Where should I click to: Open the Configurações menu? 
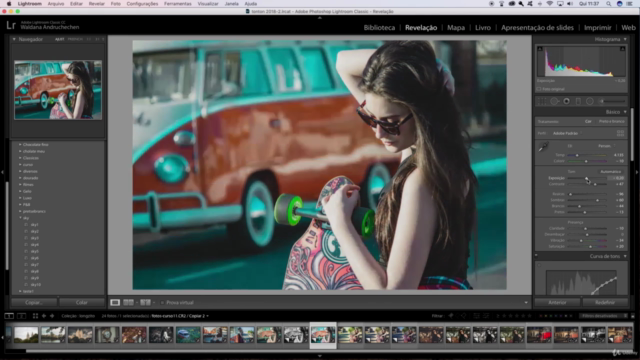(142, 4)
